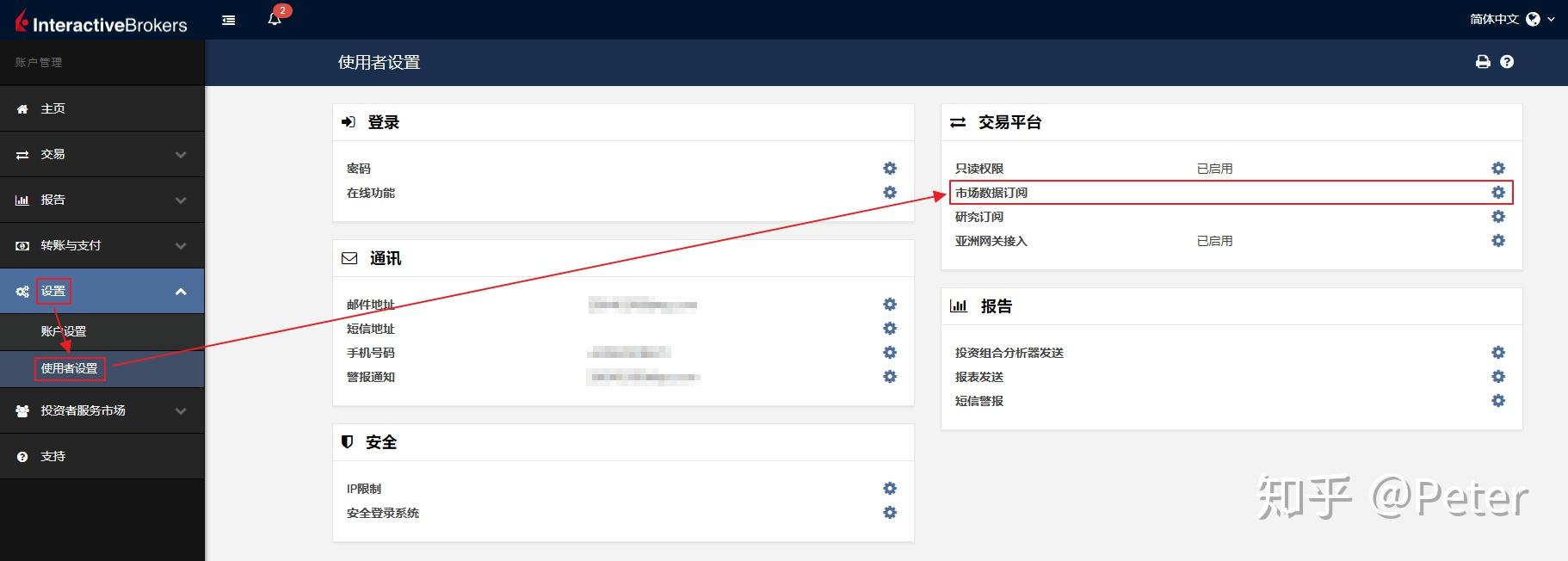Click the 密码 label
The width and height of the screenshot is (1568, 561).
pos(359,169)
